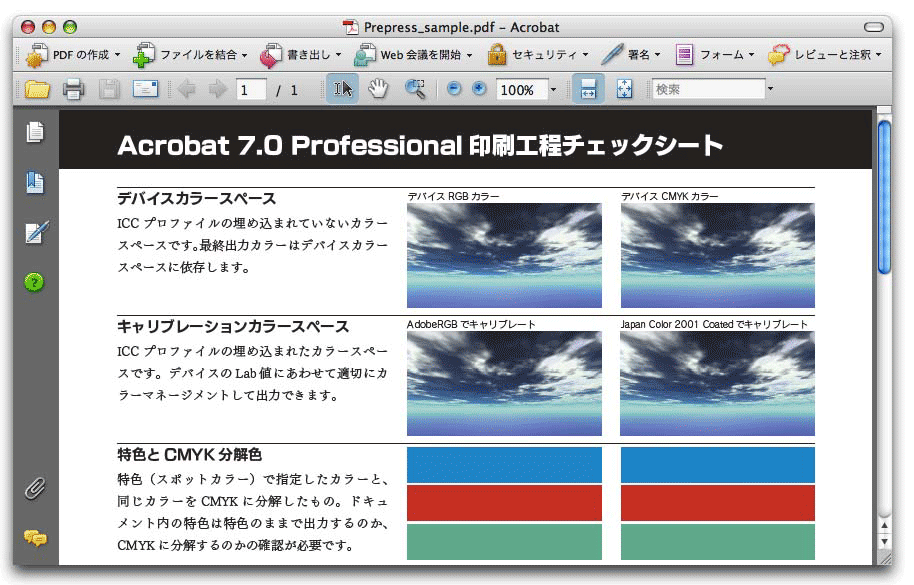Click the toolbar toggle pill button
914x585 pixels.
[873, 27]
